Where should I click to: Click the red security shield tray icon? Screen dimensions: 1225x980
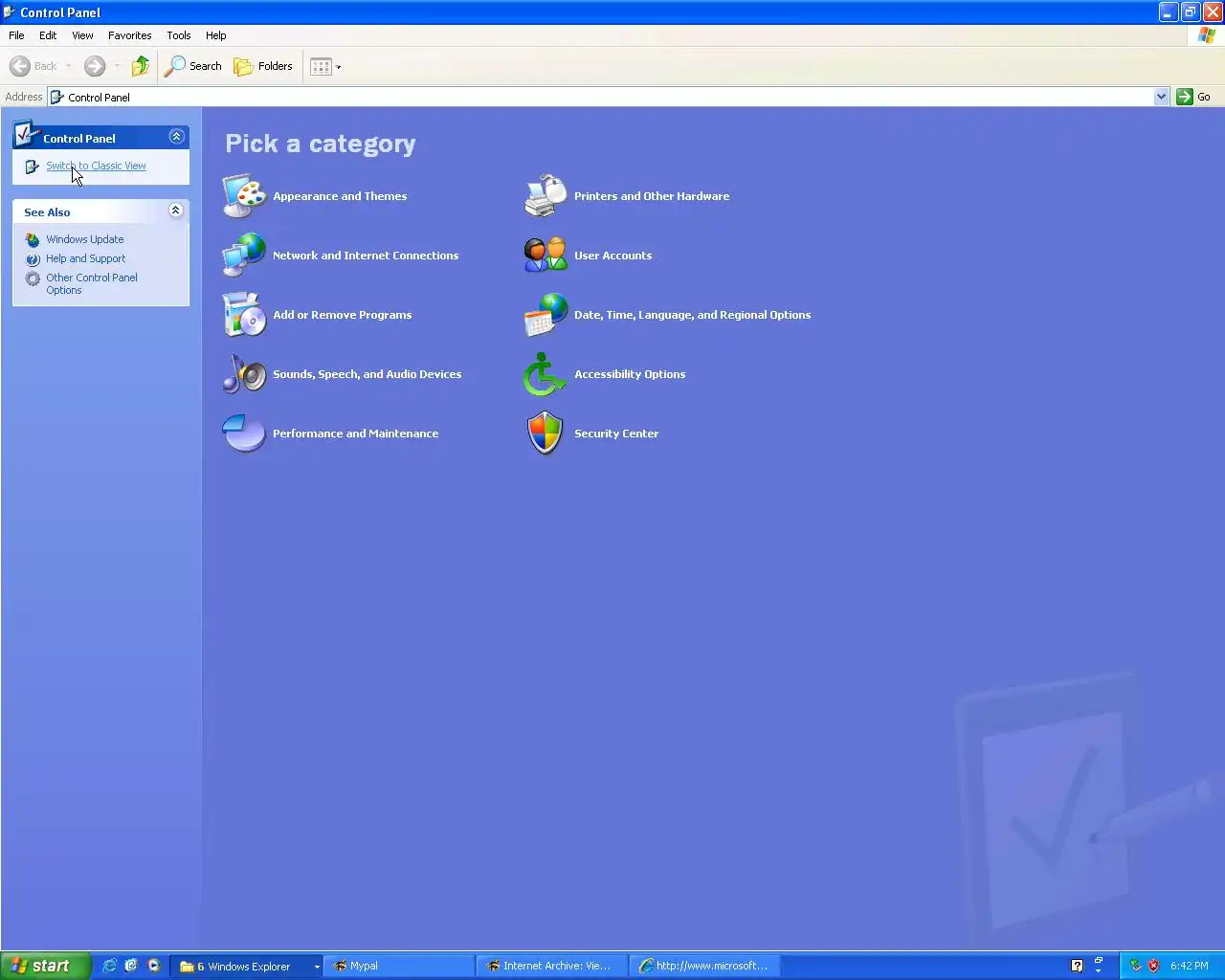point(1153,966)
